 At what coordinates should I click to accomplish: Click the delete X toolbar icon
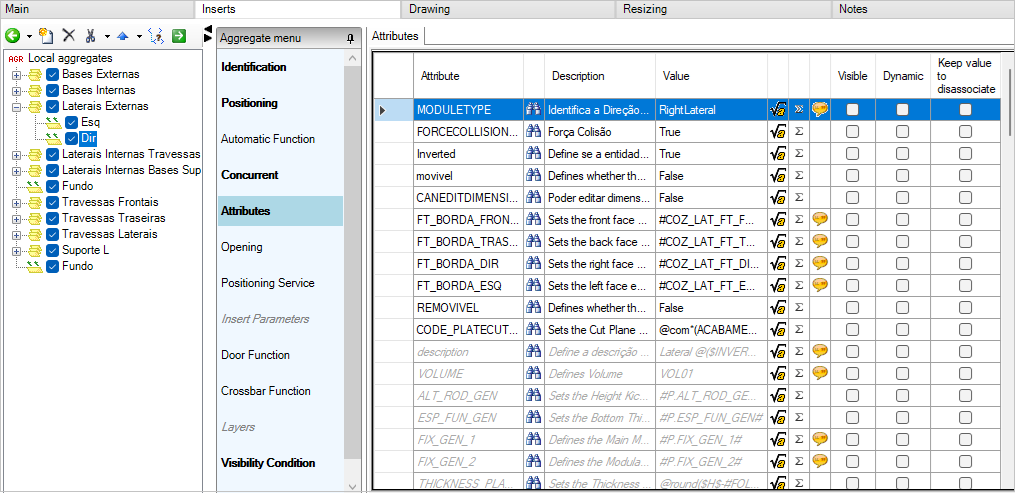point(69,36)
